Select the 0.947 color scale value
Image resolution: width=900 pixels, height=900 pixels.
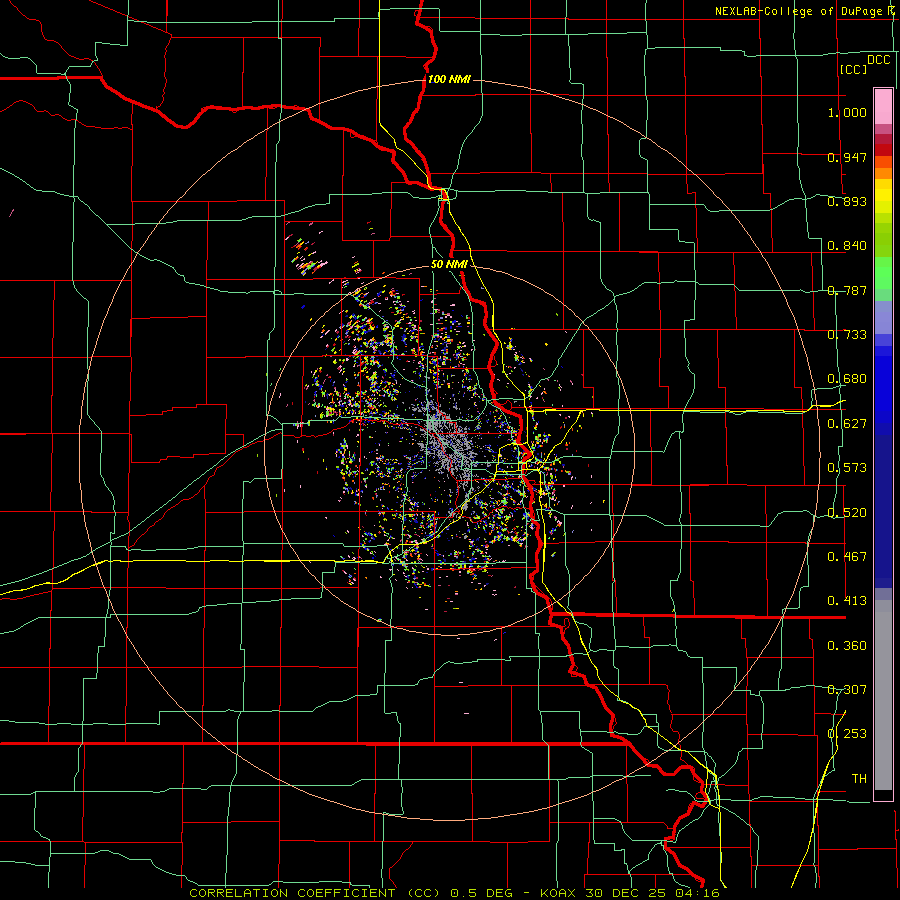[847, 157]
